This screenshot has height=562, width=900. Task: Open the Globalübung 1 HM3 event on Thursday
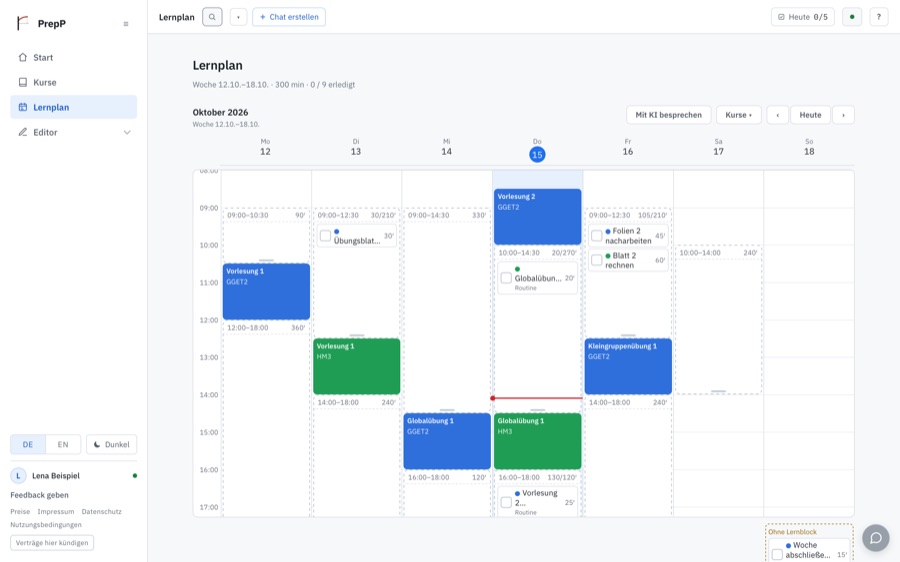(537, 441)
